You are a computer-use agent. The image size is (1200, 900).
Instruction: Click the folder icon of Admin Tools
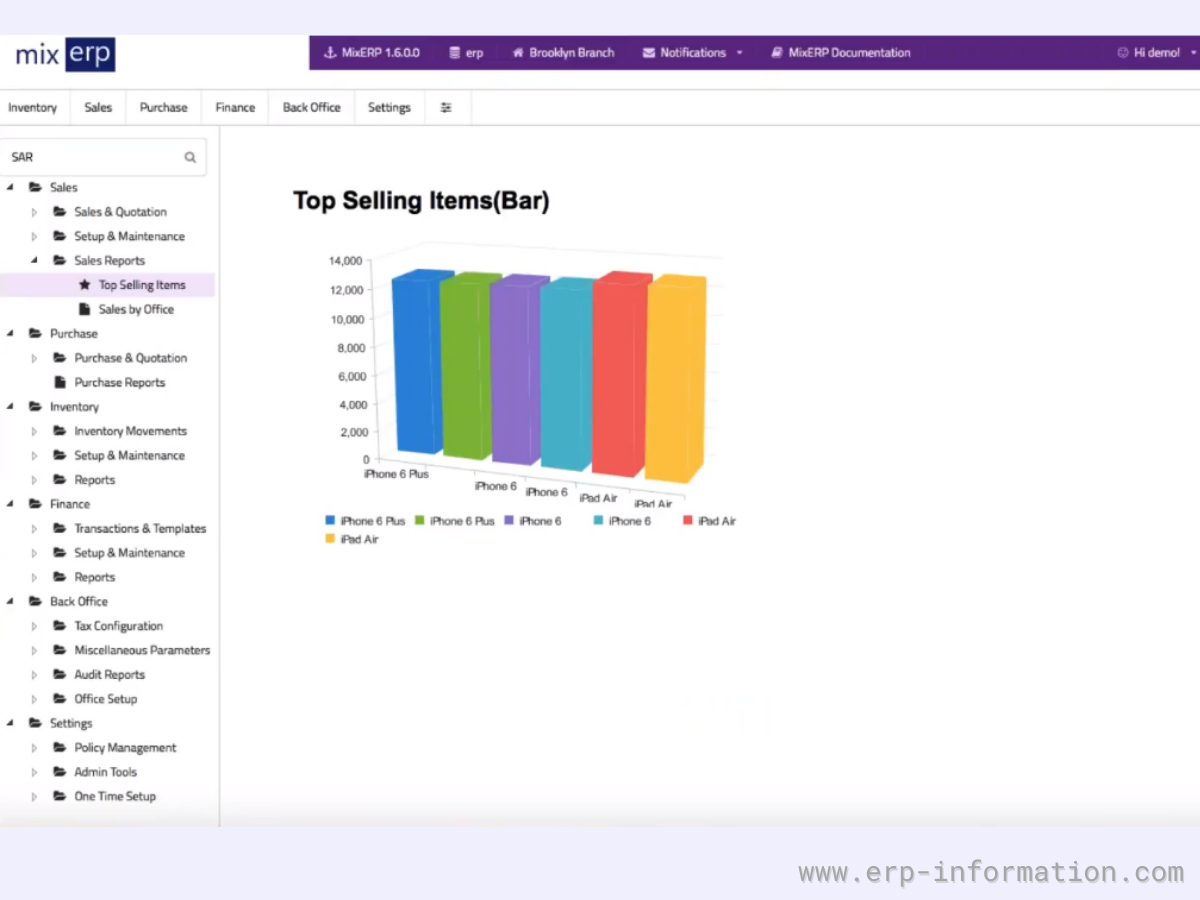click(60, 772)
